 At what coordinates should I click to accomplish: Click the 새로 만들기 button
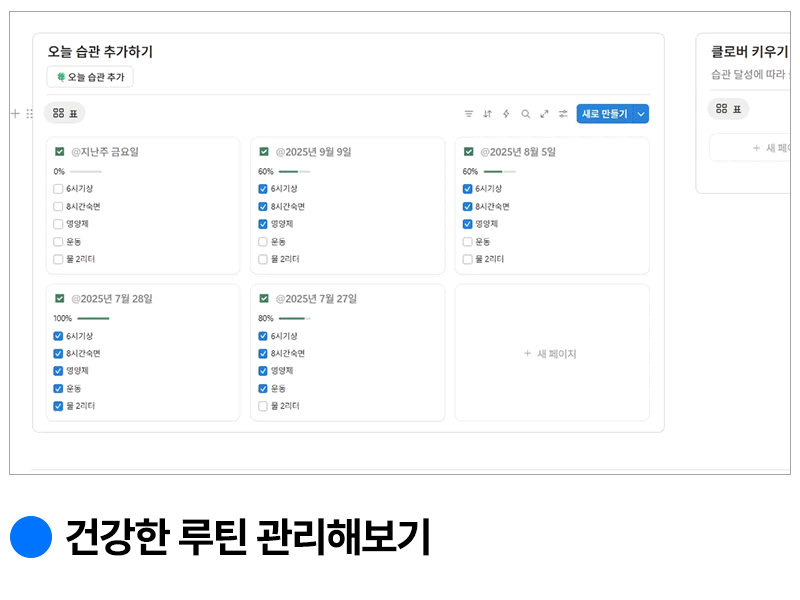point(605,114)
